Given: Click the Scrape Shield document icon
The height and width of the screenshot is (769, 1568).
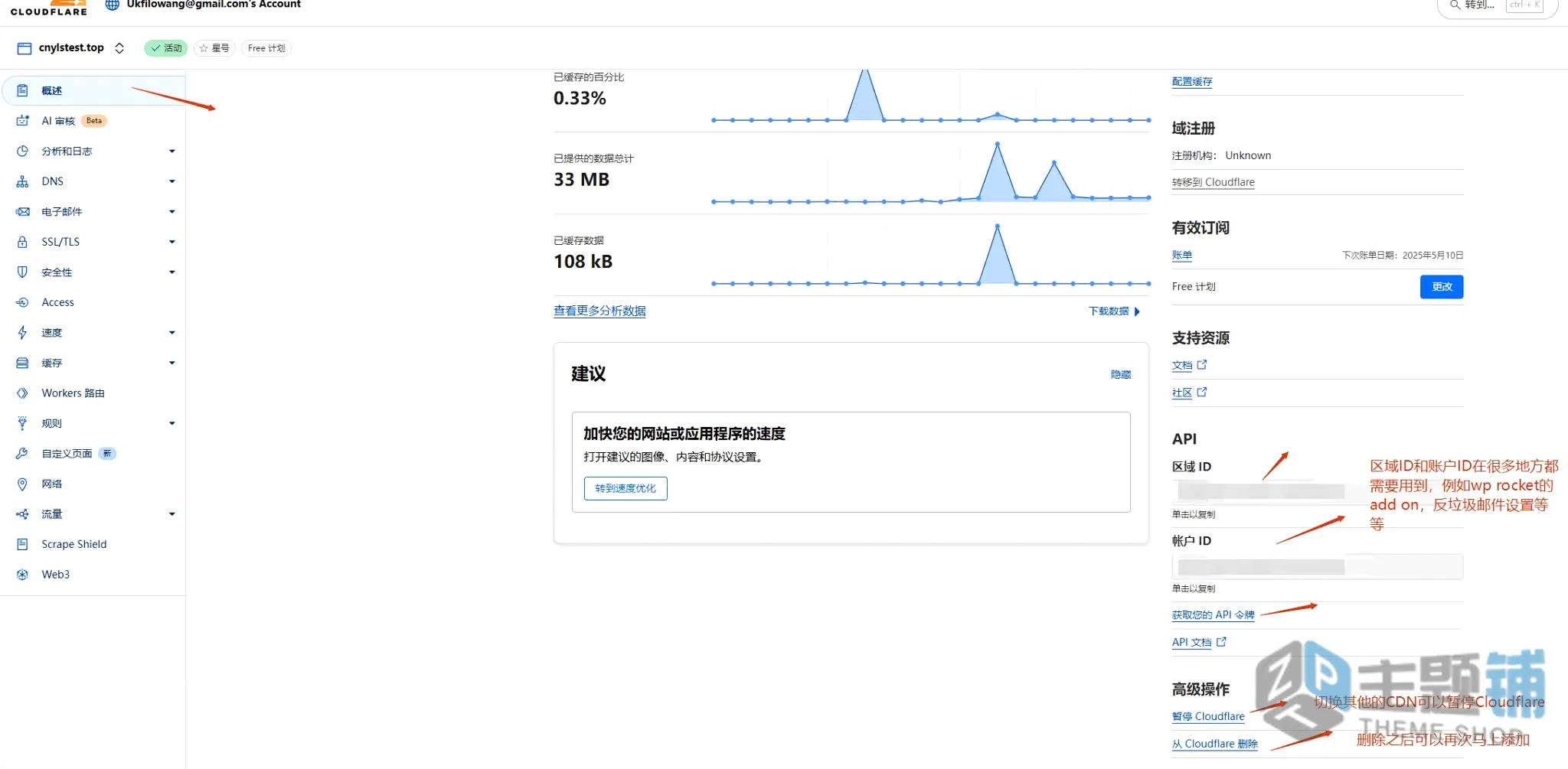Looking at the screenshot, I should (22, 544).
